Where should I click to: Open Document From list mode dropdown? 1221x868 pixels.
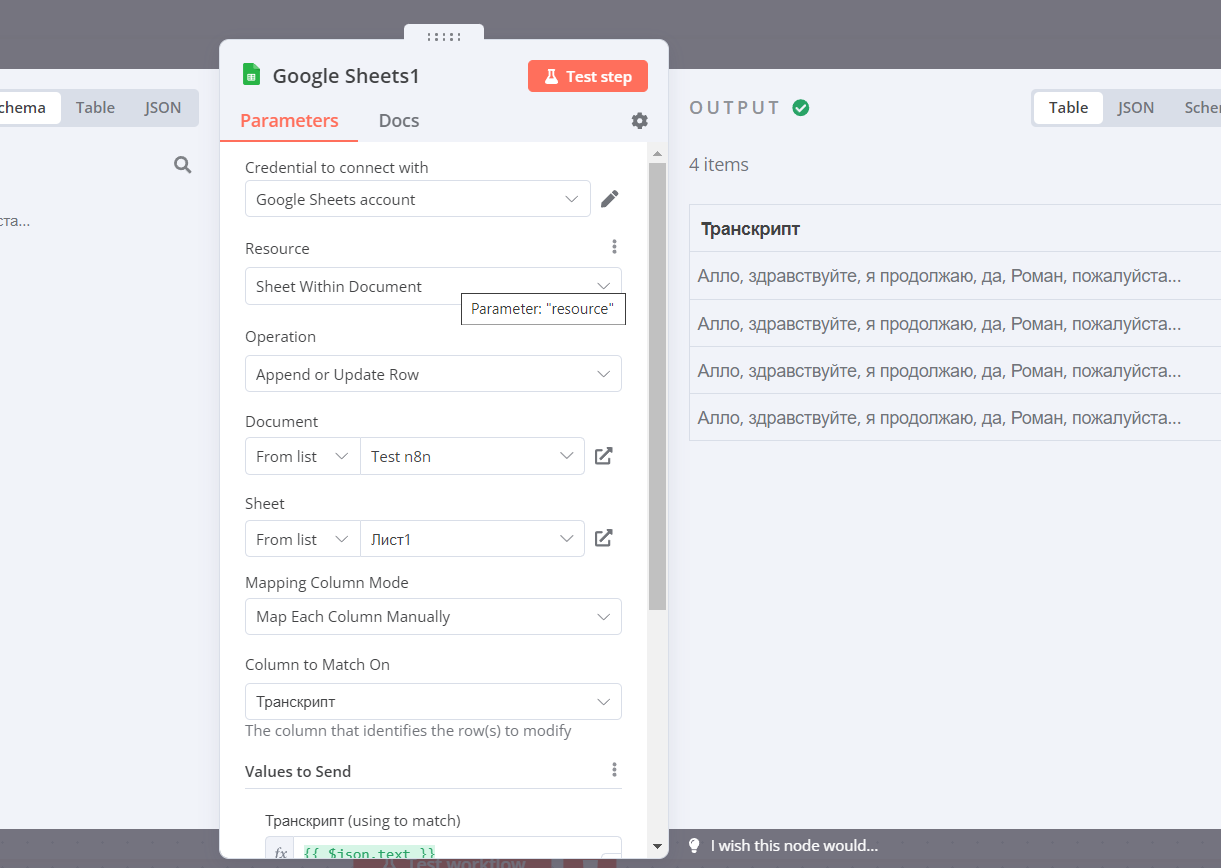pos(302,456)
